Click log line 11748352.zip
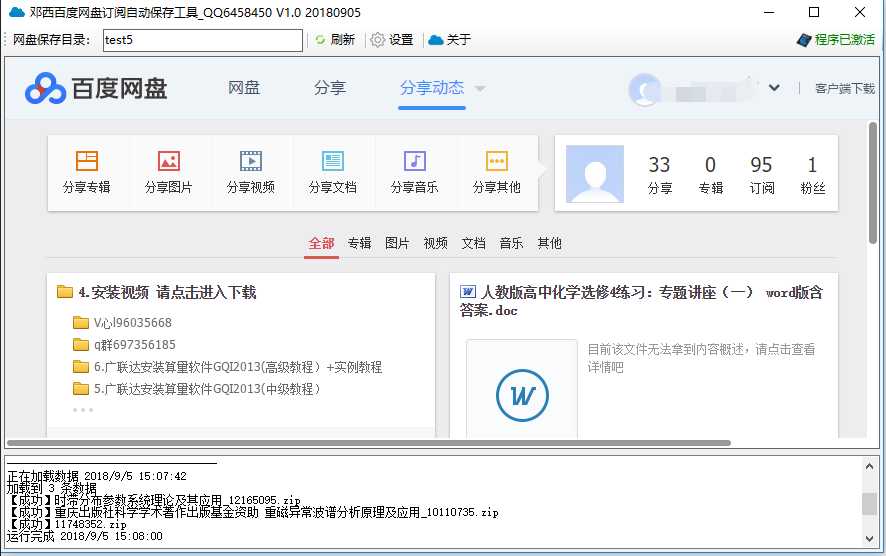 click(x=67, y=524)
